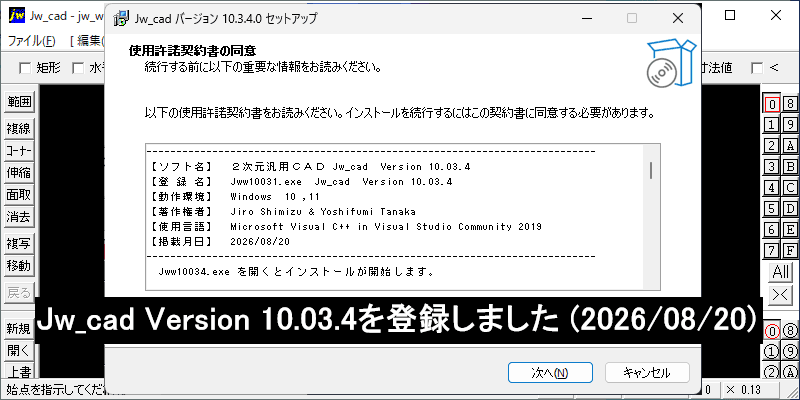800x400 pixels.
Task: Select layer 2 square button
Action: click(x=772, y=145)
